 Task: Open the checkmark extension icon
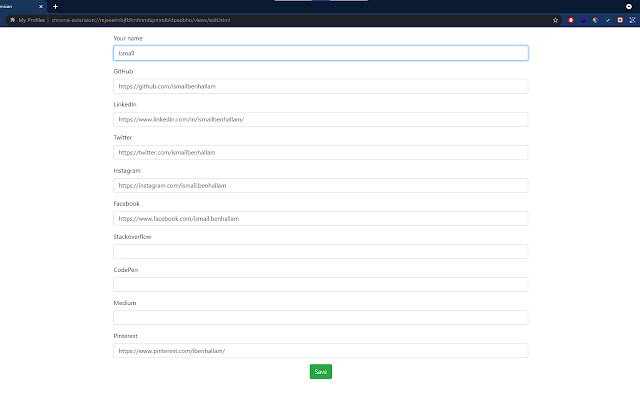point(608,20)
